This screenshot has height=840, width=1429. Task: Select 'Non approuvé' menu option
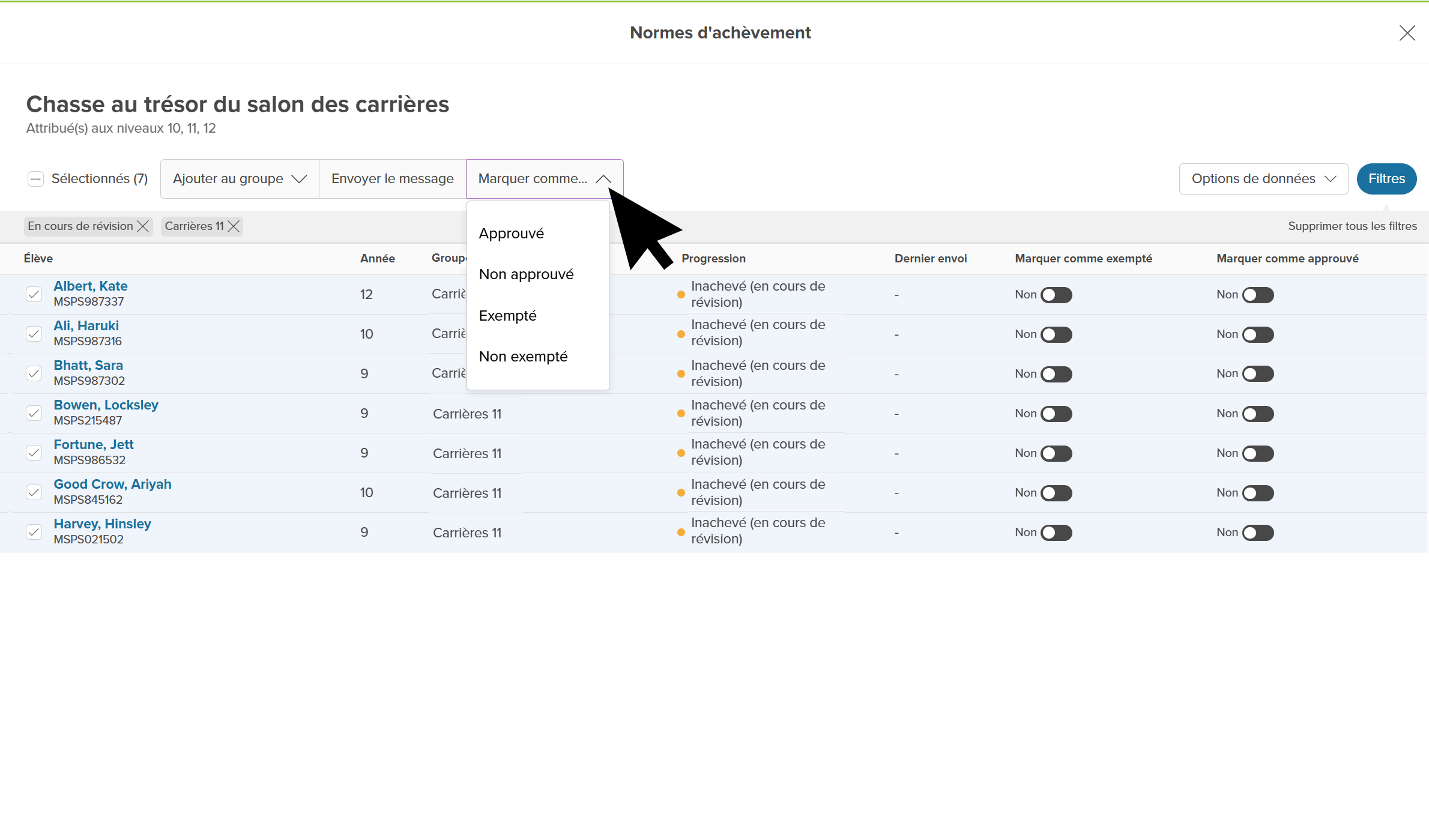(x=526, y=274)
